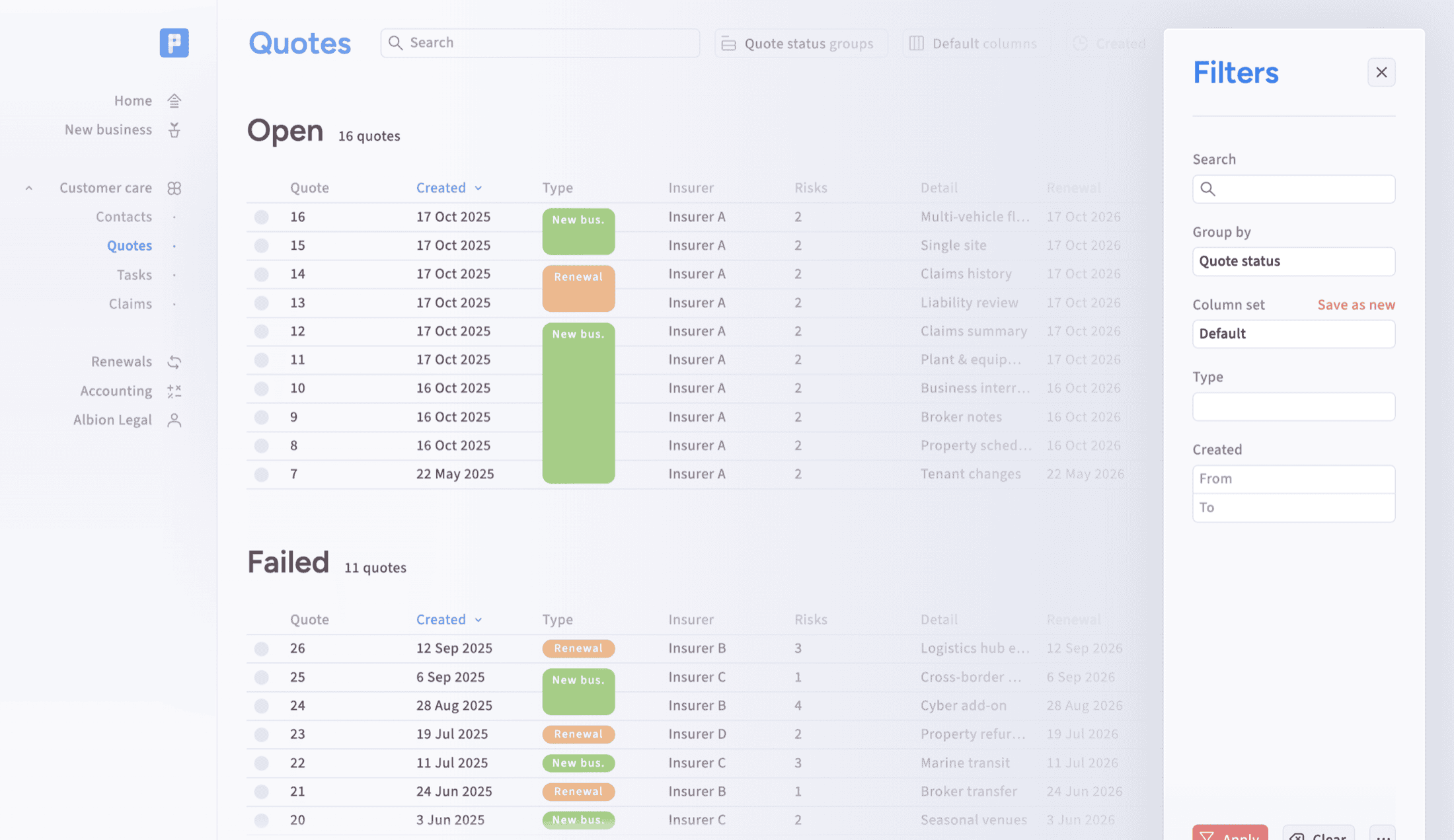Click the orange Renewal tag on quote 14
This screenshot has height=840, width=1454.
coord(578,288)
